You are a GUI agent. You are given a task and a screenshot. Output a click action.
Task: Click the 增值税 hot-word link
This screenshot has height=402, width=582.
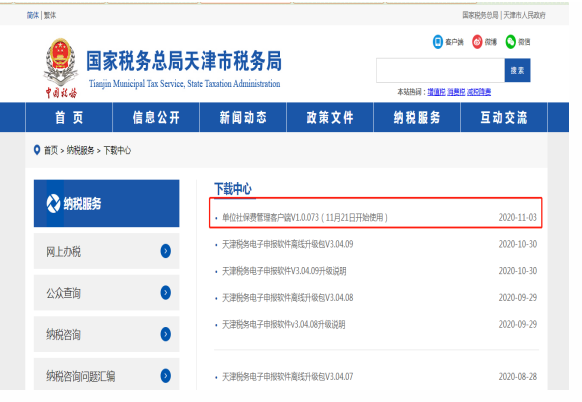(x=436, y=92)
